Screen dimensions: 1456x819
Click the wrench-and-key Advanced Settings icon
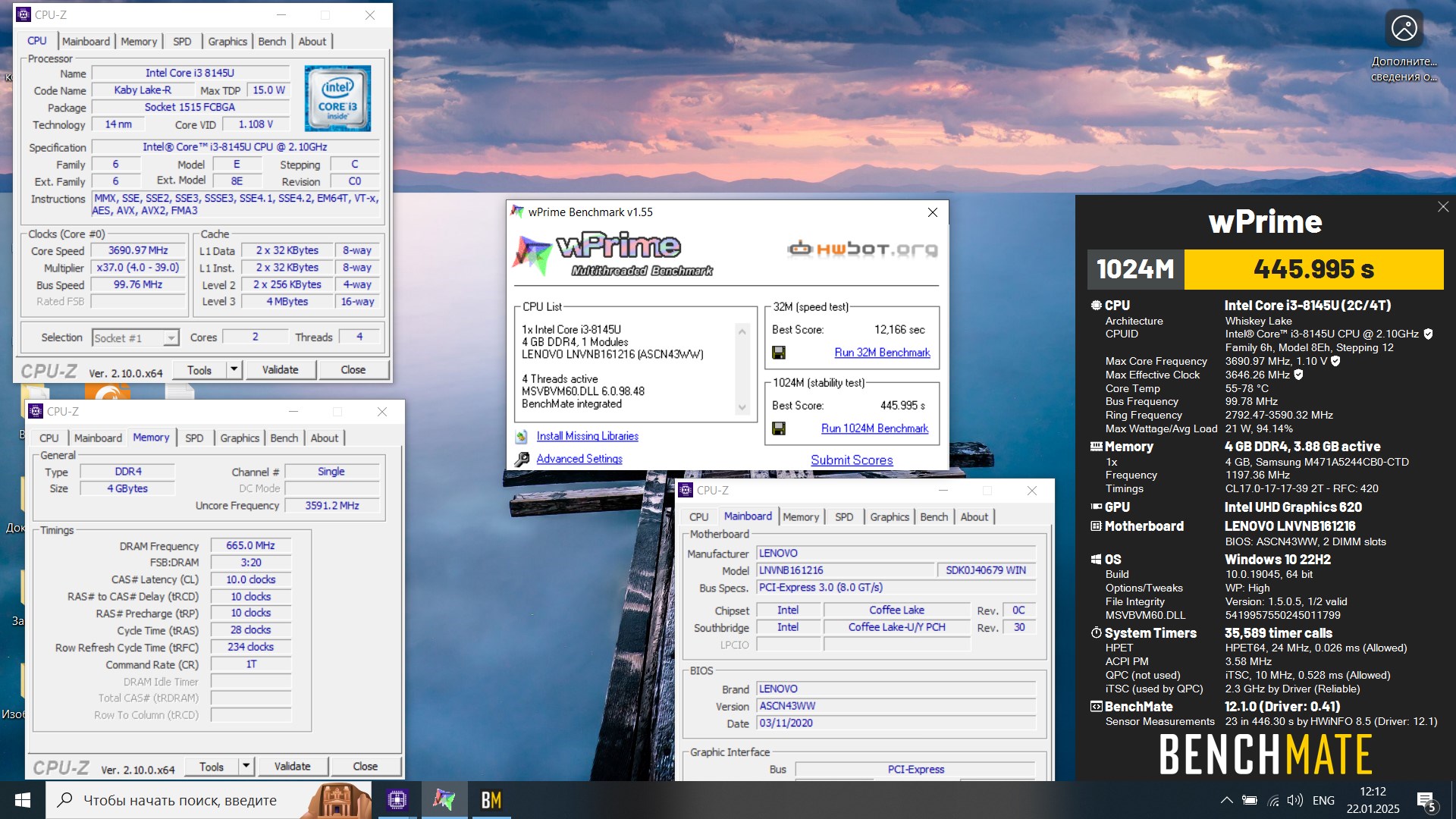pyautogui.click(x=522, y=460)
